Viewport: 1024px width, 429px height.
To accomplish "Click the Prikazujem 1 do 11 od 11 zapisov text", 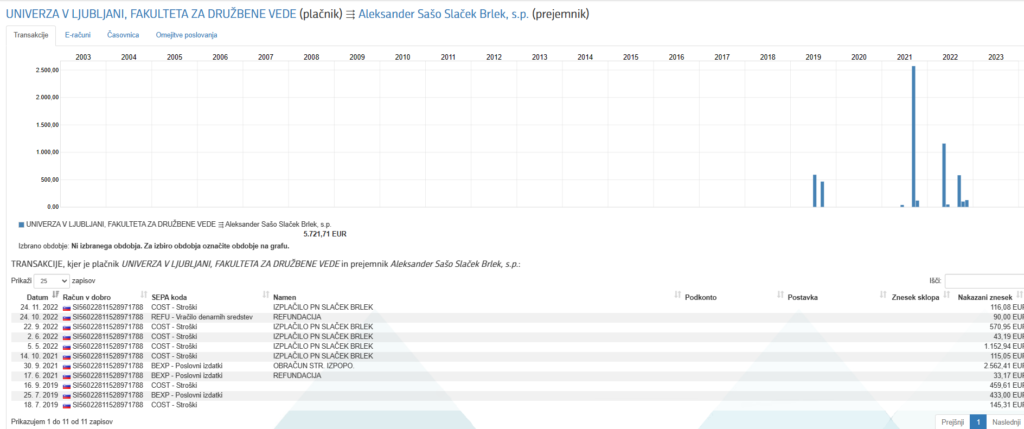I will pos(62,422).
